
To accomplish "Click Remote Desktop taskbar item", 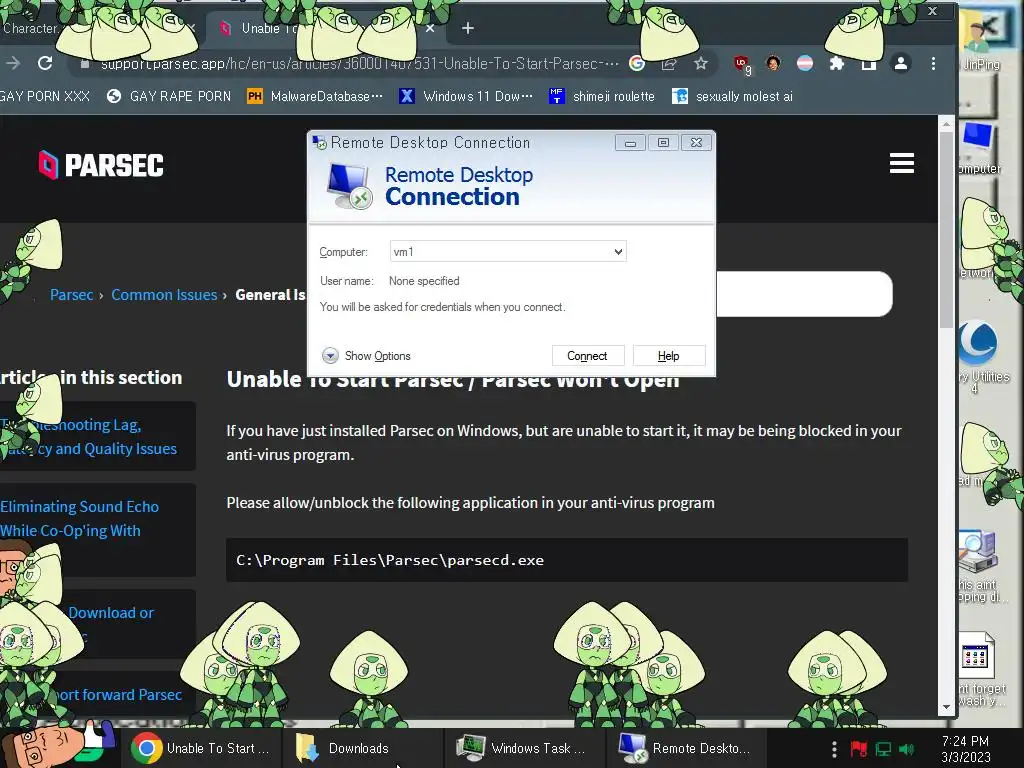I will [684, 748].
